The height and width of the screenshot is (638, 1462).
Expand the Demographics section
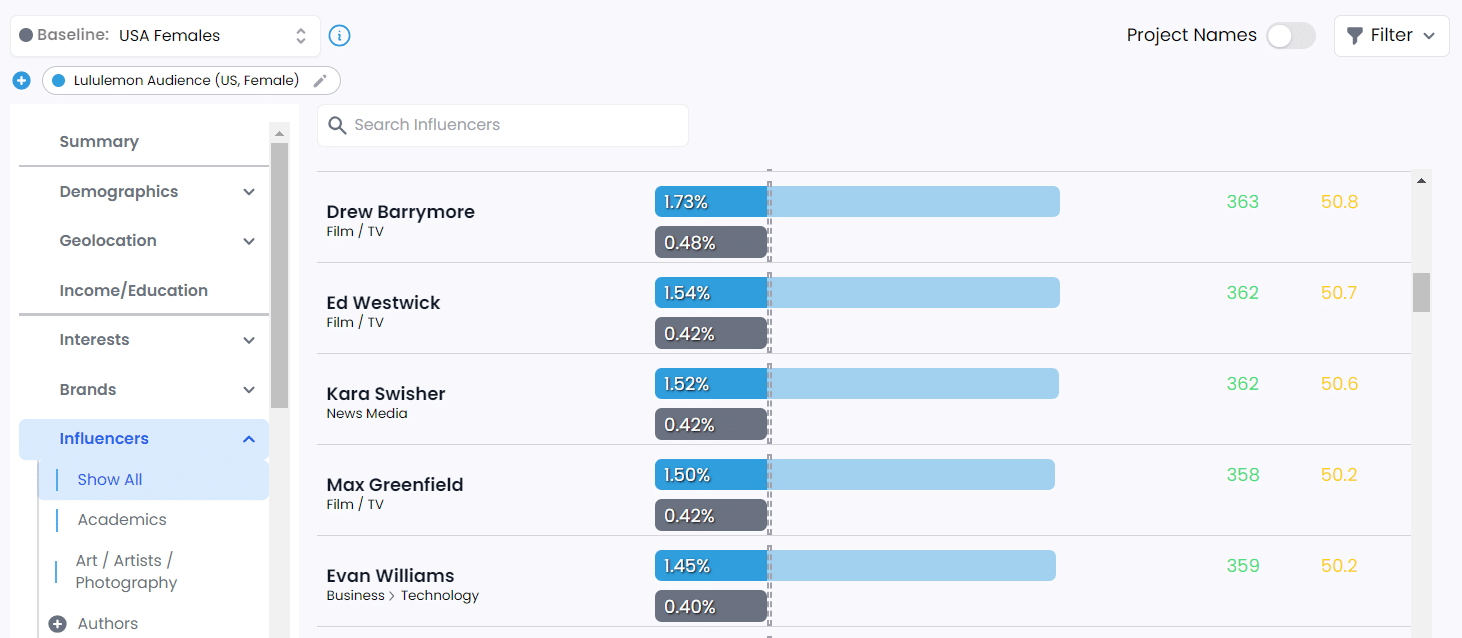(249, 192)
